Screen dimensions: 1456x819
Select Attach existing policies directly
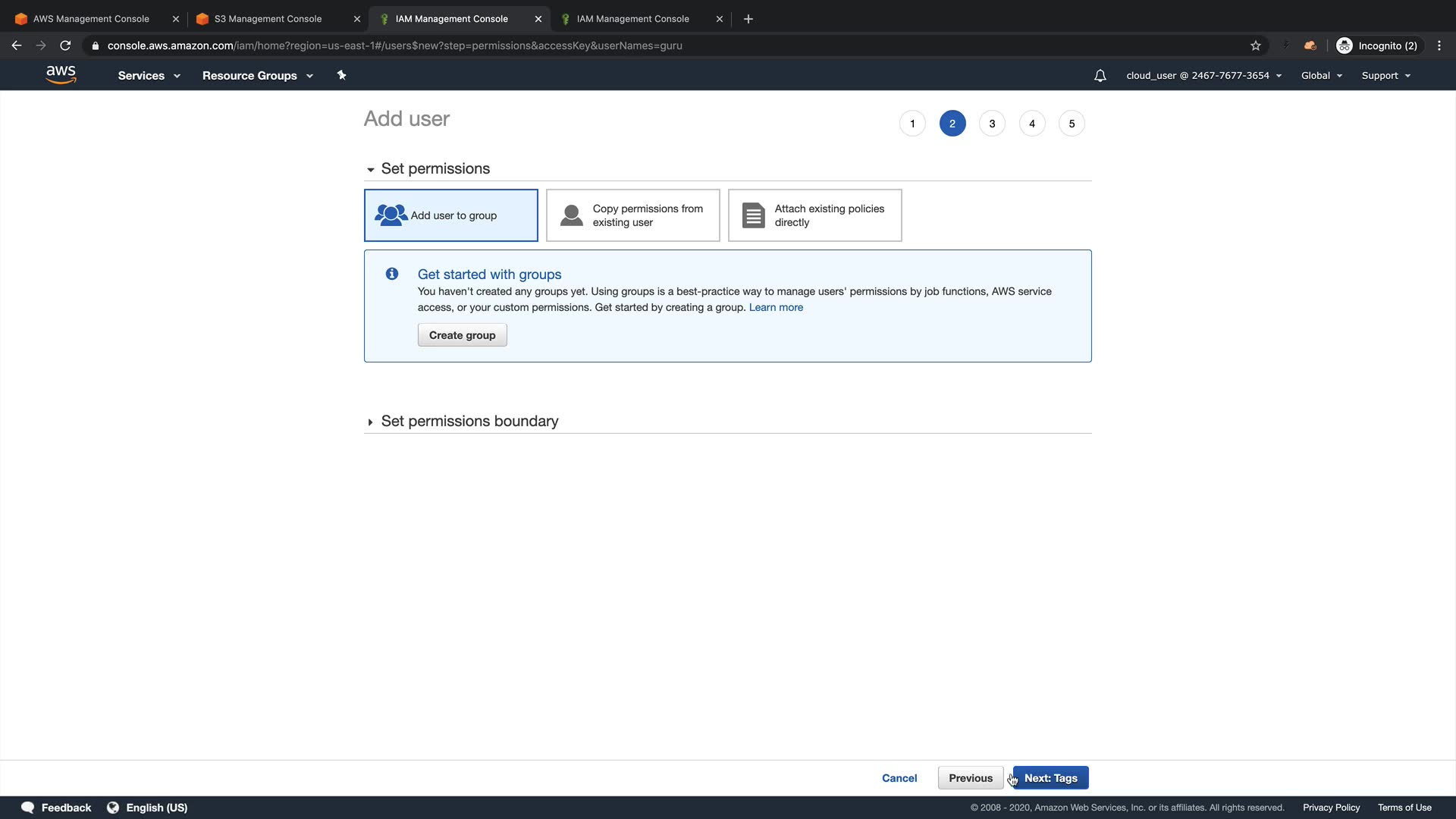point(814,215)
